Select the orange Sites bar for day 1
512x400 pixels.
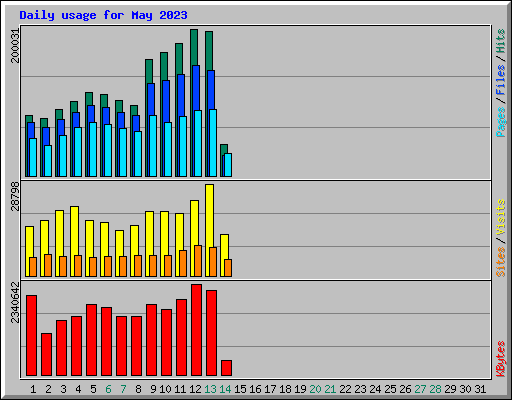(x=33, y=267)
